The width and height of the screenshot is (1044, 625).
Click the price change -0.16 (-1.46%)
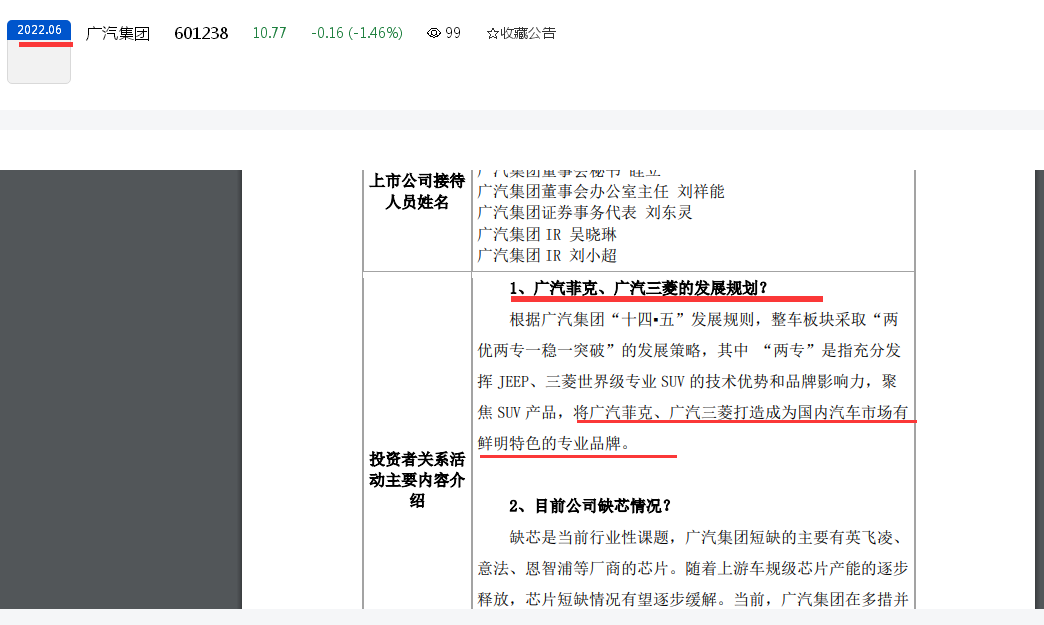357,33
